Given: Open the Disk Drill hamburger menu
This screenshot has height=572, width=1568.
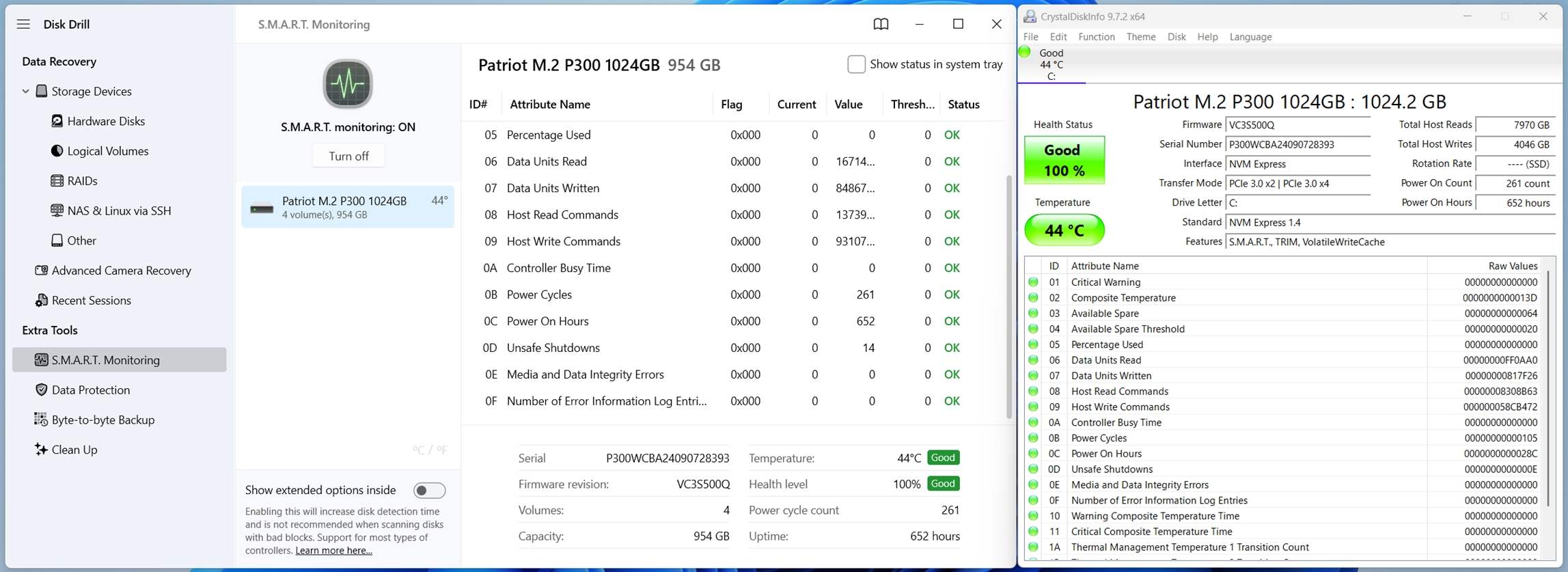Looking at the screenshot, I should tap(23, 24).
